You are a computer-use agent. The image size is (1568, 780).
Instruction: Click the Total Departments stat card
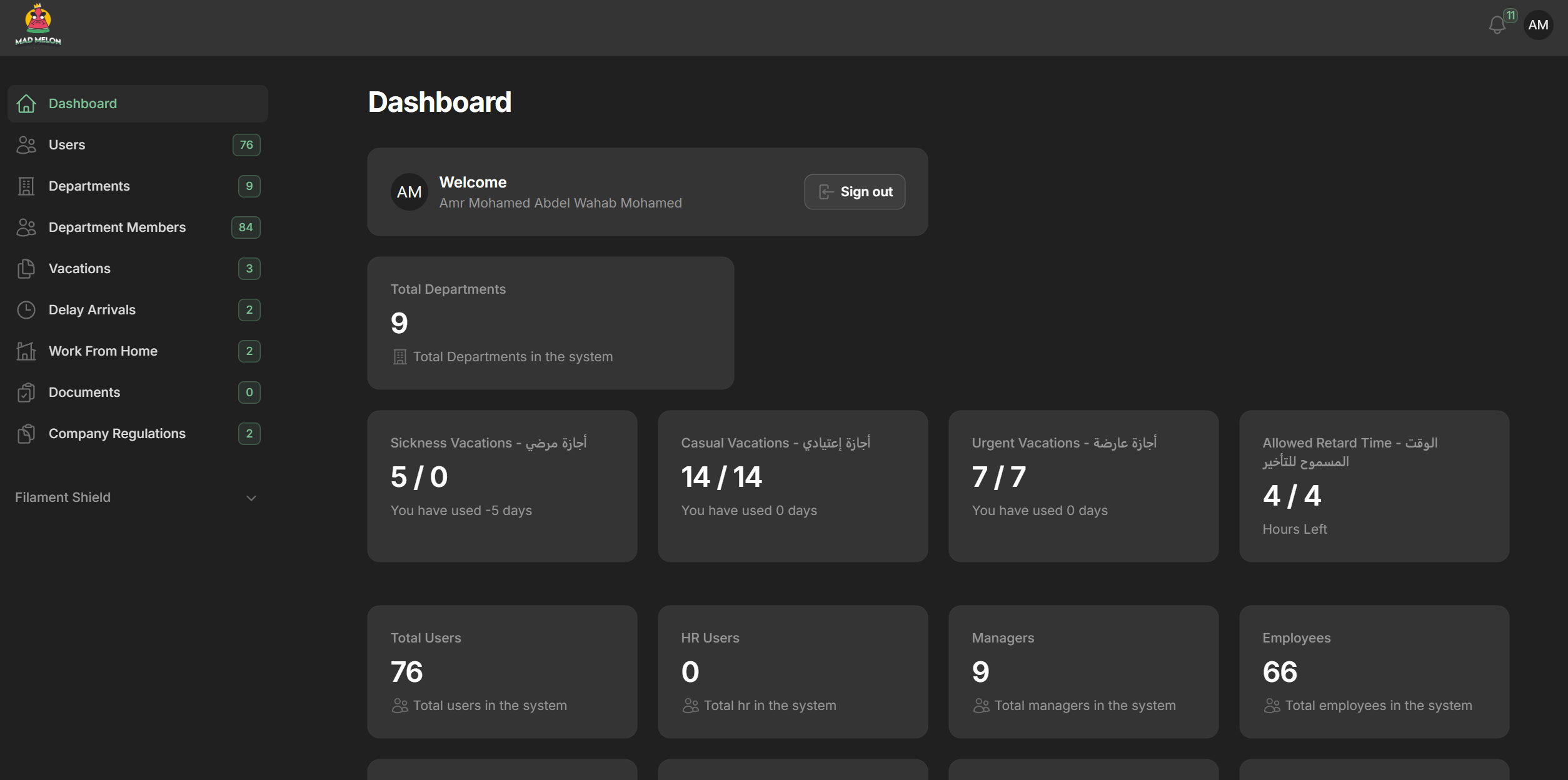[550, 323]
